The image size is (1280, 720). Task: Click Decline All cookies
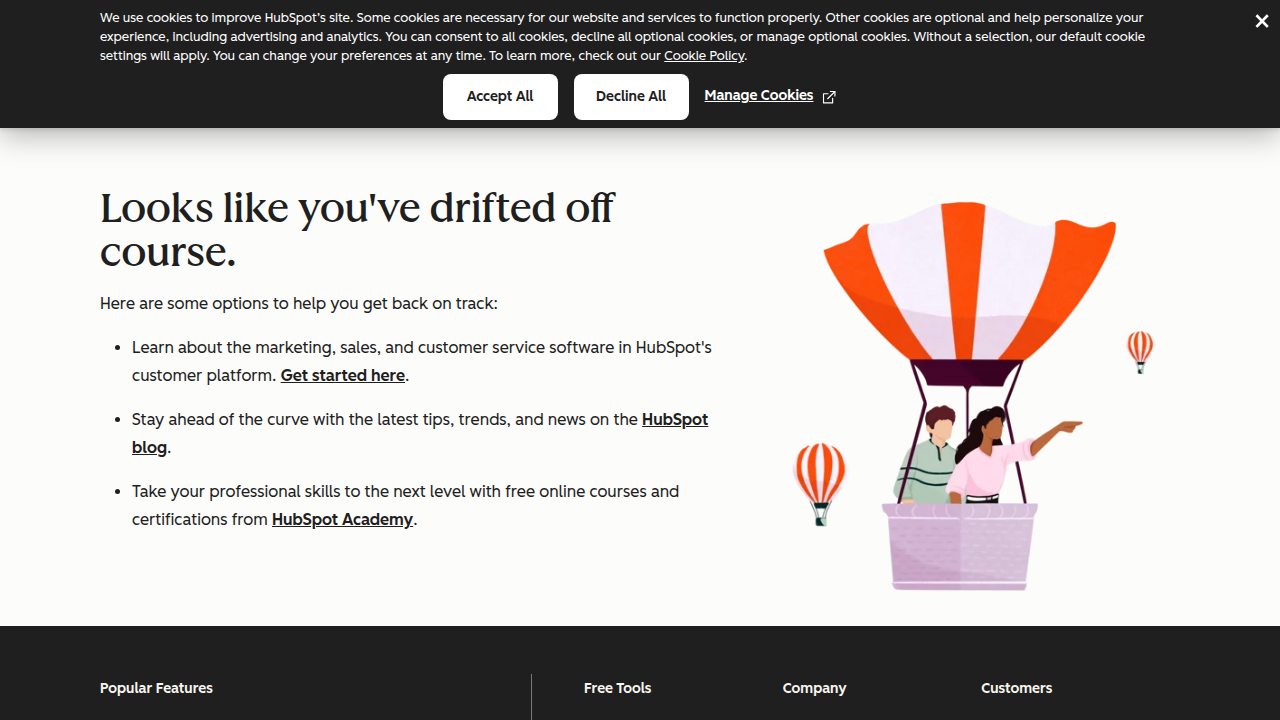tap(631, 96)
